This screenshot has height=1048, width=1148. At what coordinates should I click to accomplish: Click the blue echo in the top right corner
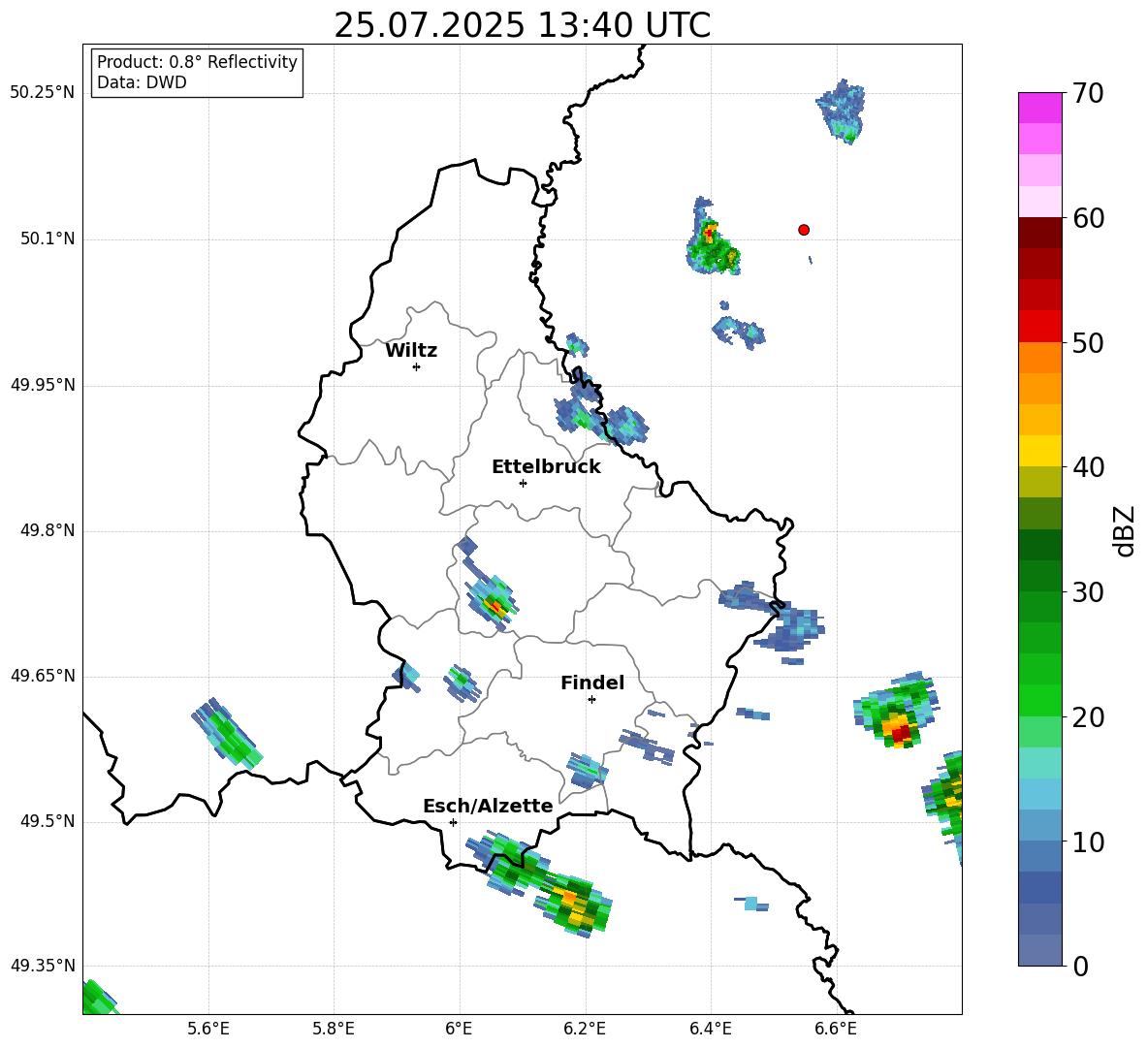point(842,111)
